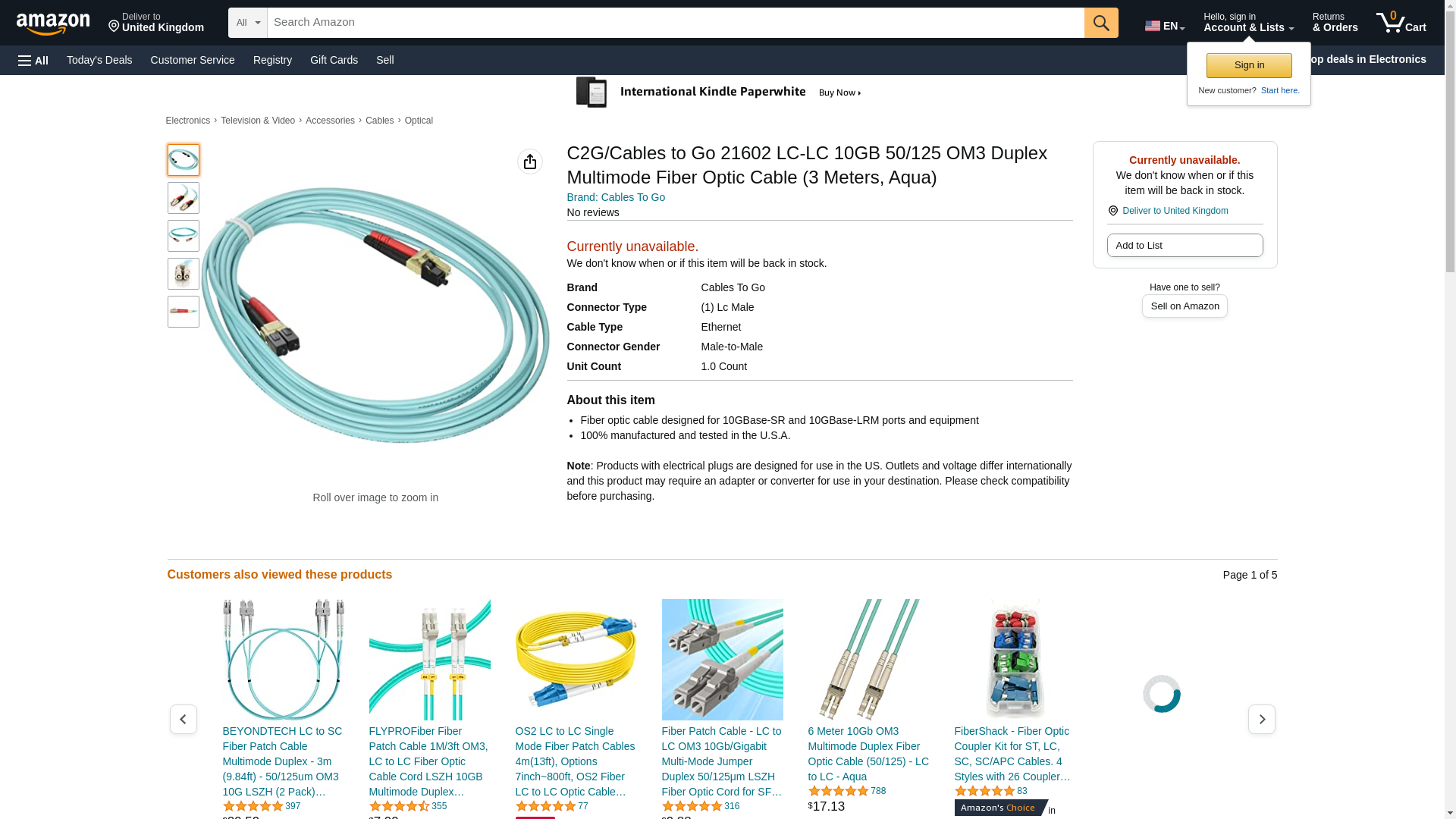This screenshot has width=1456, height=819.
Task: Open the Add to List dropdown
Action: tap(1185, 245)
